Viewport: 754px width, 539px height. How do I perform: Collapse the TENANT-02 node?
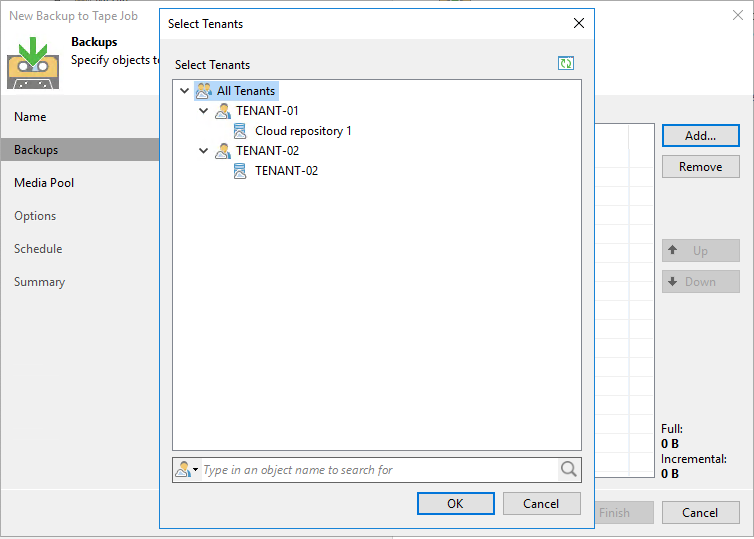coord(203,151)
